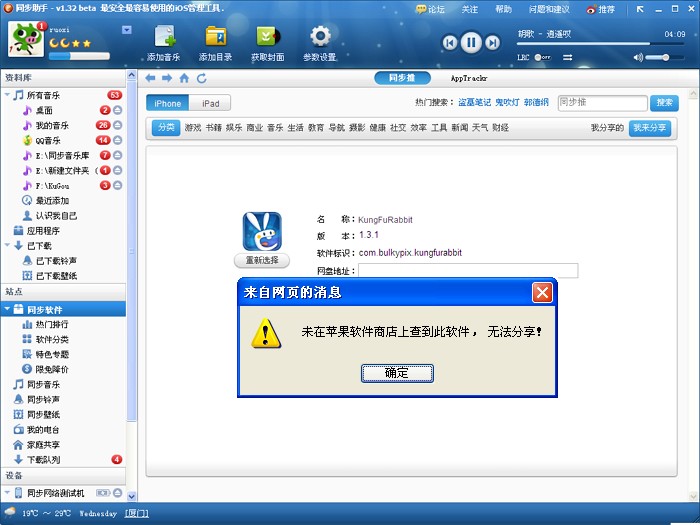The width and height of the screenshot is (700, 525).
Task: Open 最近添加 recently added list
Action: (x=52, y=200)
